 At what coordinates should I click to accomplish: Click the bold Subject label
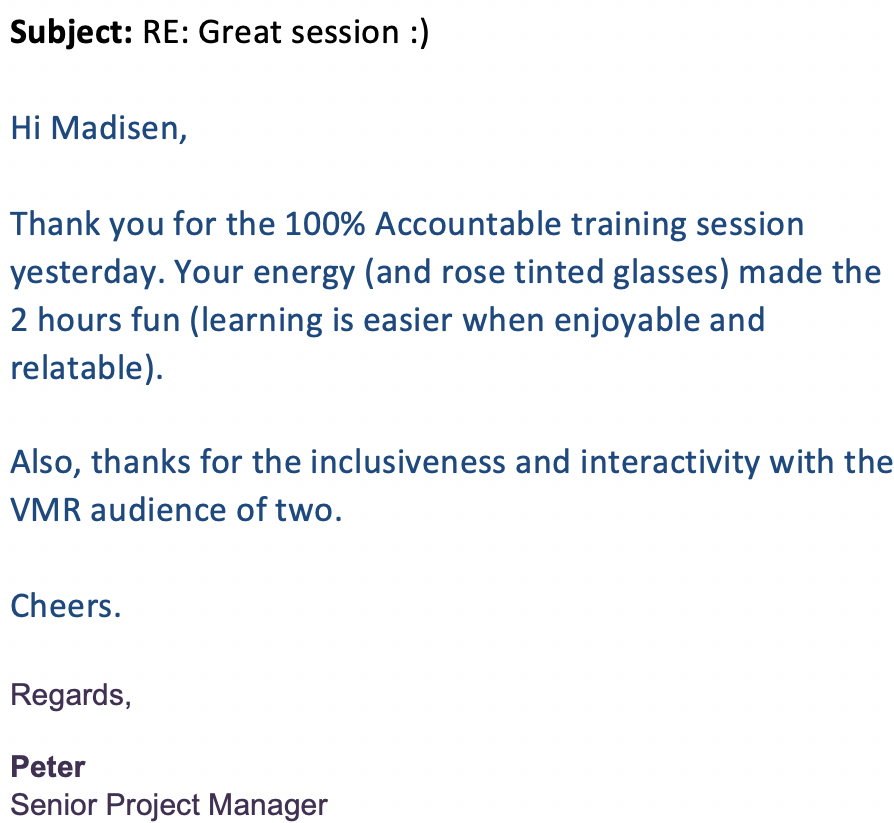pyautogui.click(x=71, y=33)
